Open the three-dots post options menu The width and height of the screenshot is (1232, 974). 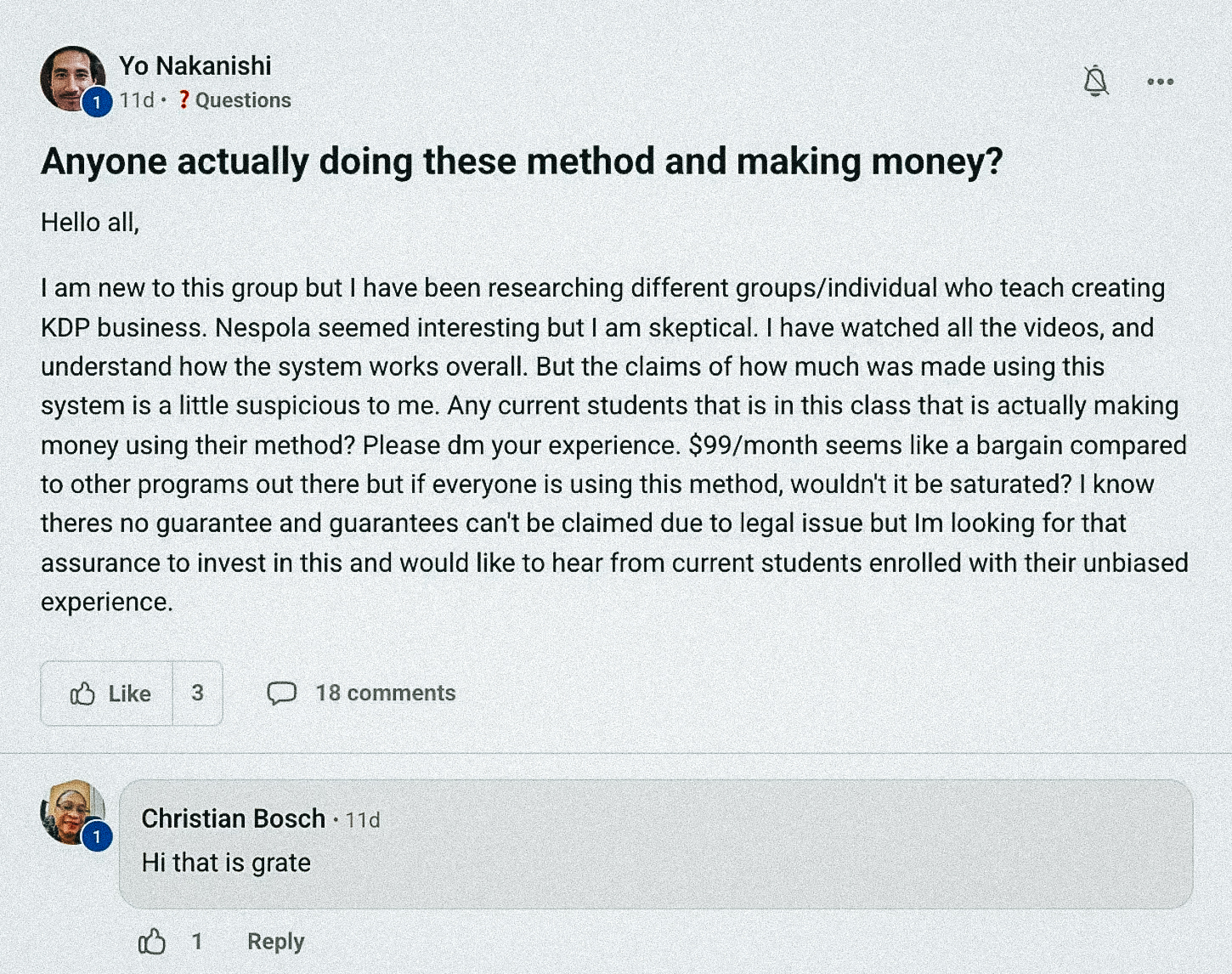click(x=1160, y=82)
